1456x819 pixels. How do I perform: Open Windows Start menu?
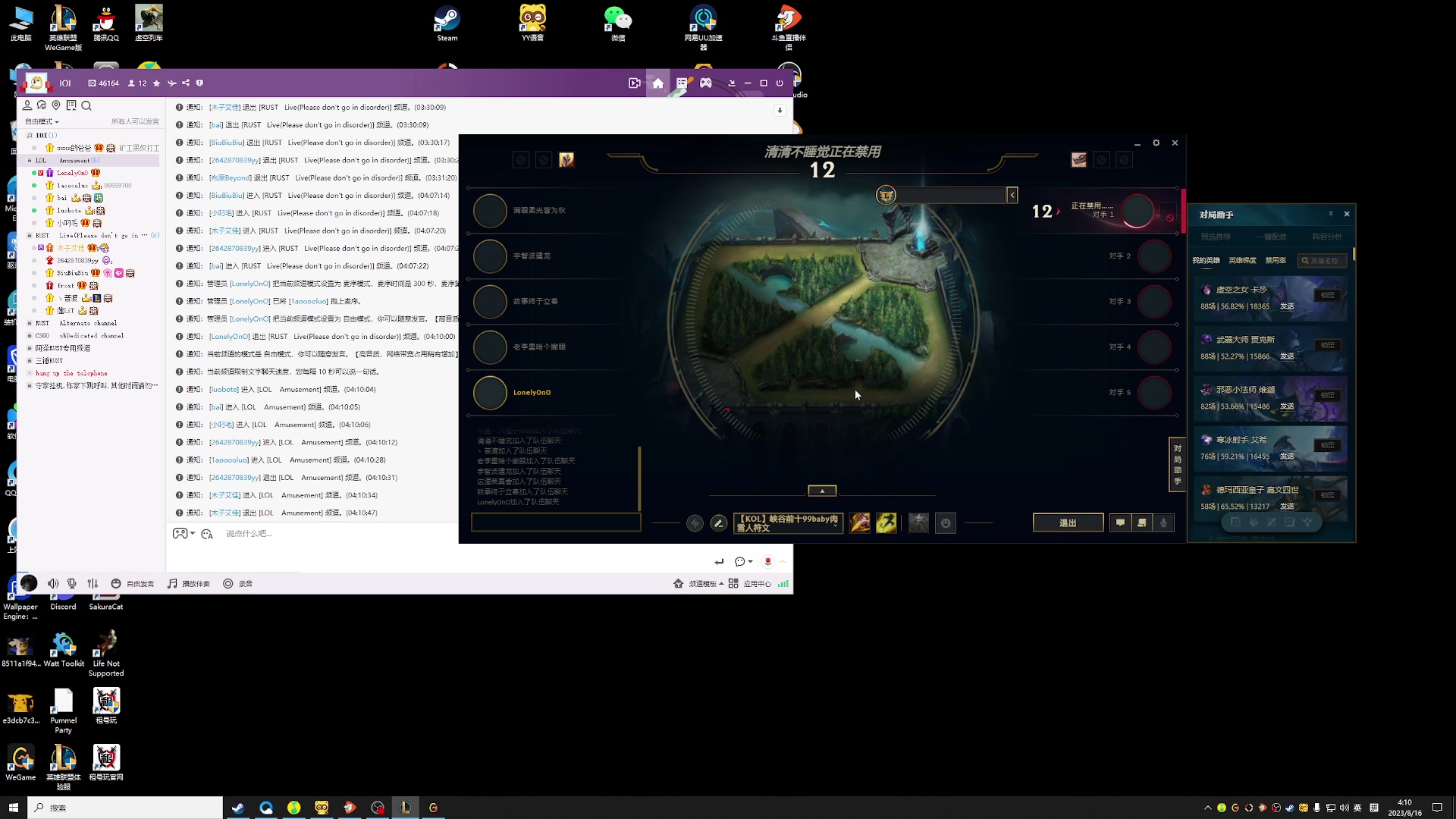pyautogui.click(x=13, y=808)
